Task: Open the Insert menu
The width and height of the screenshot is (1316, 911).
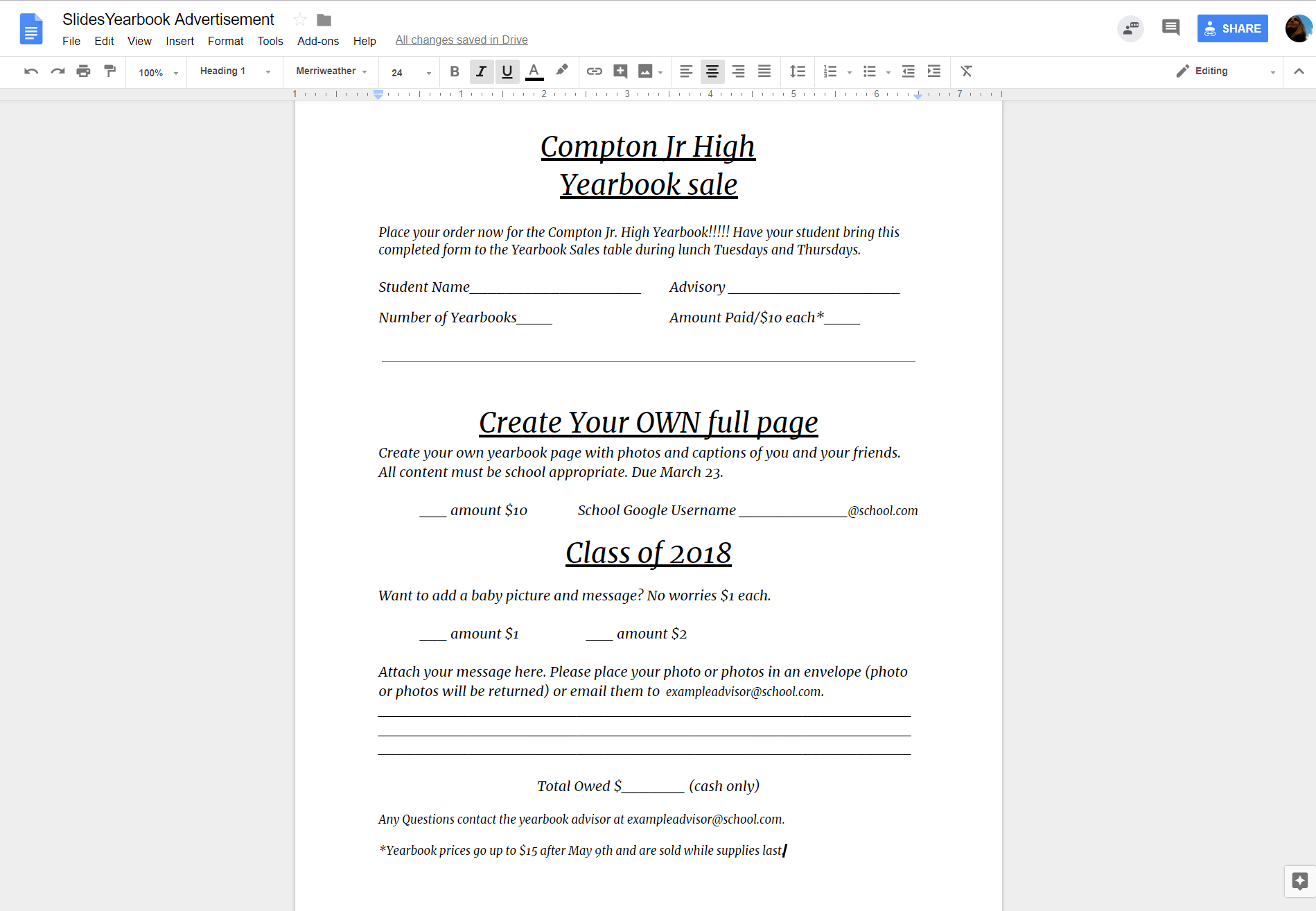Action: point(179,41)
